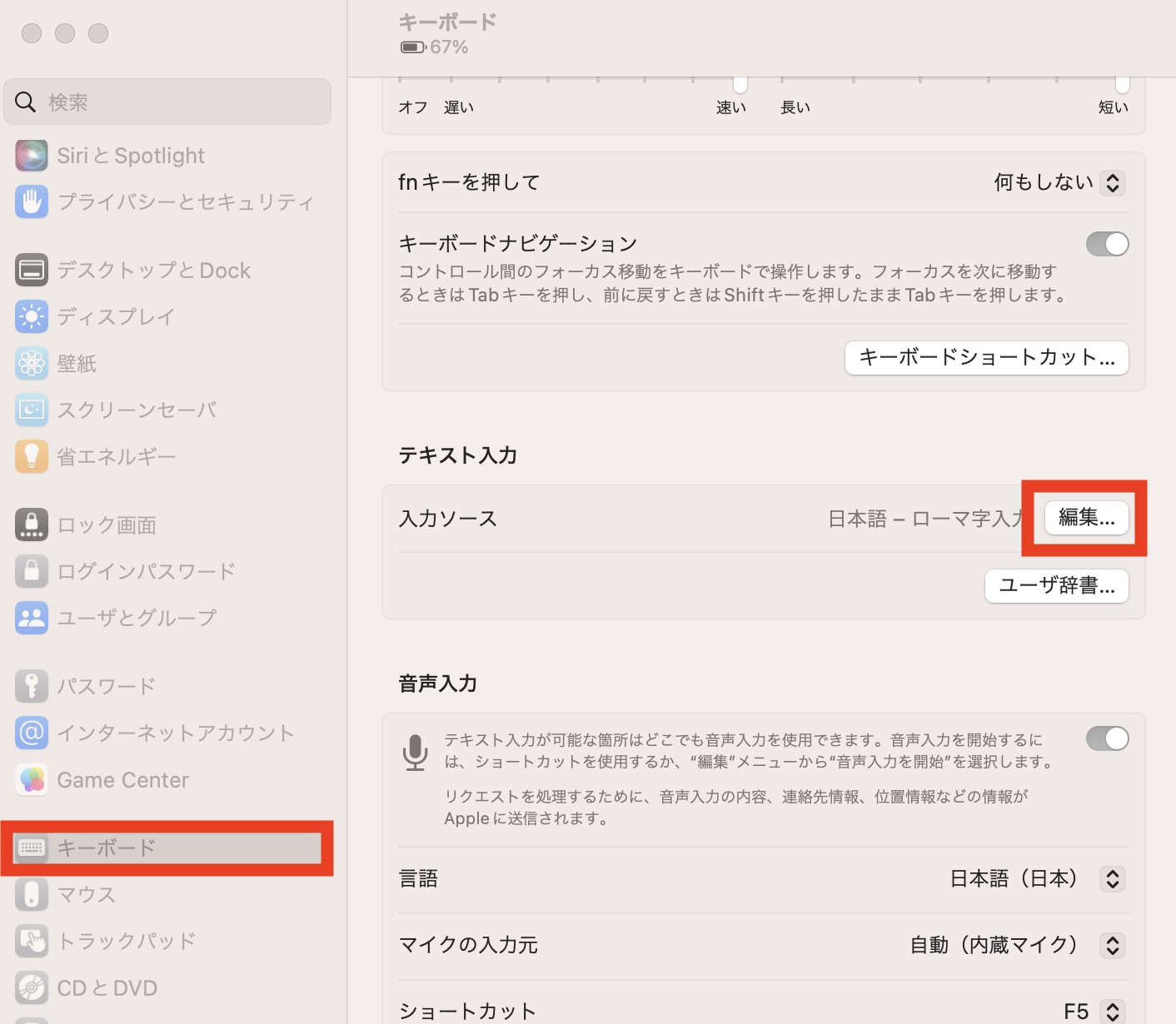Viewport: 1176px width, 1024px height.
Task: Click the Siri と Spotlight icon
Action: (x=32, y=156)
